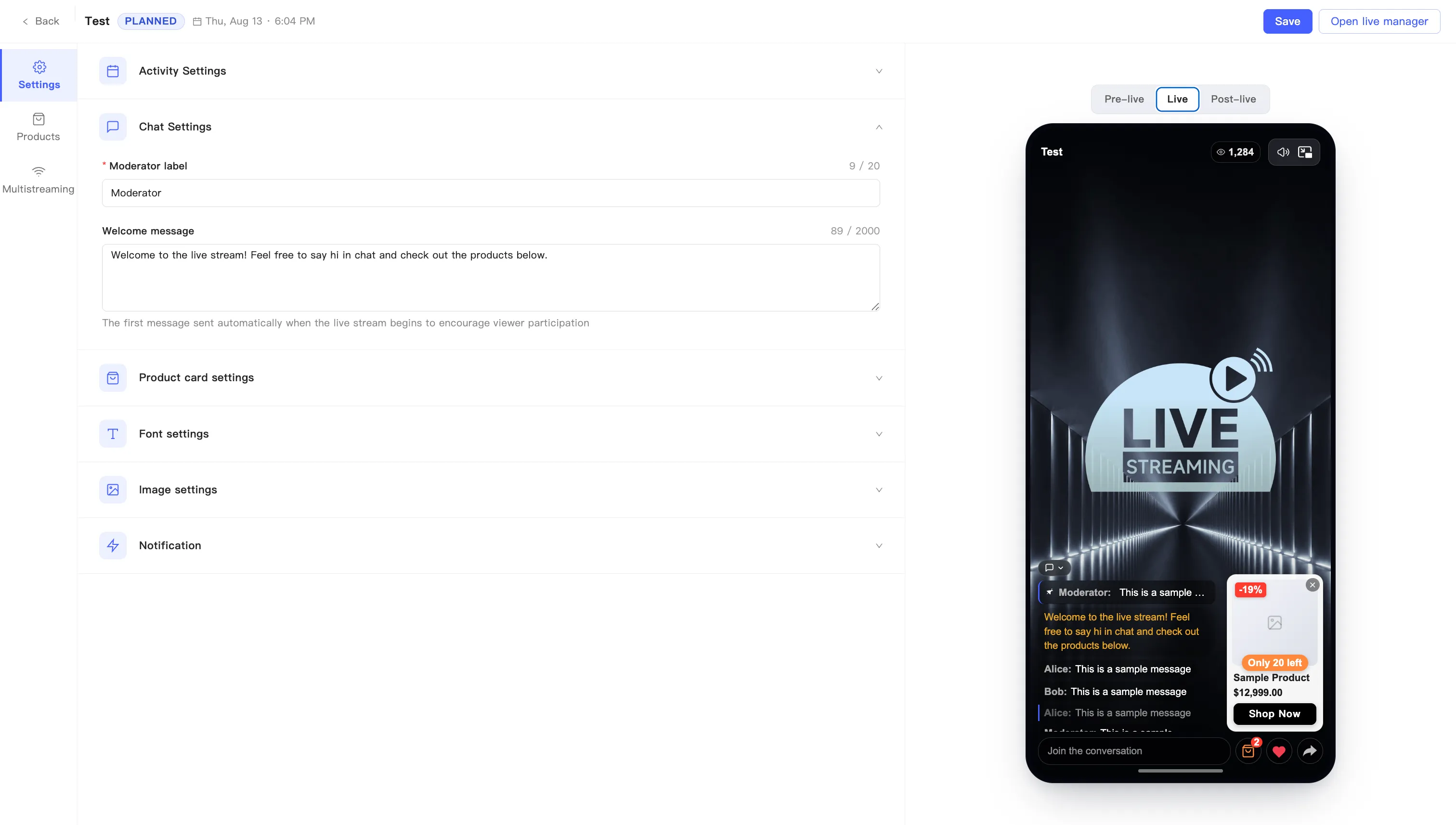Viewport: 1456px width, 825px height.
Task: Click into the Welcome message textarea
Action: coord(491,278)
